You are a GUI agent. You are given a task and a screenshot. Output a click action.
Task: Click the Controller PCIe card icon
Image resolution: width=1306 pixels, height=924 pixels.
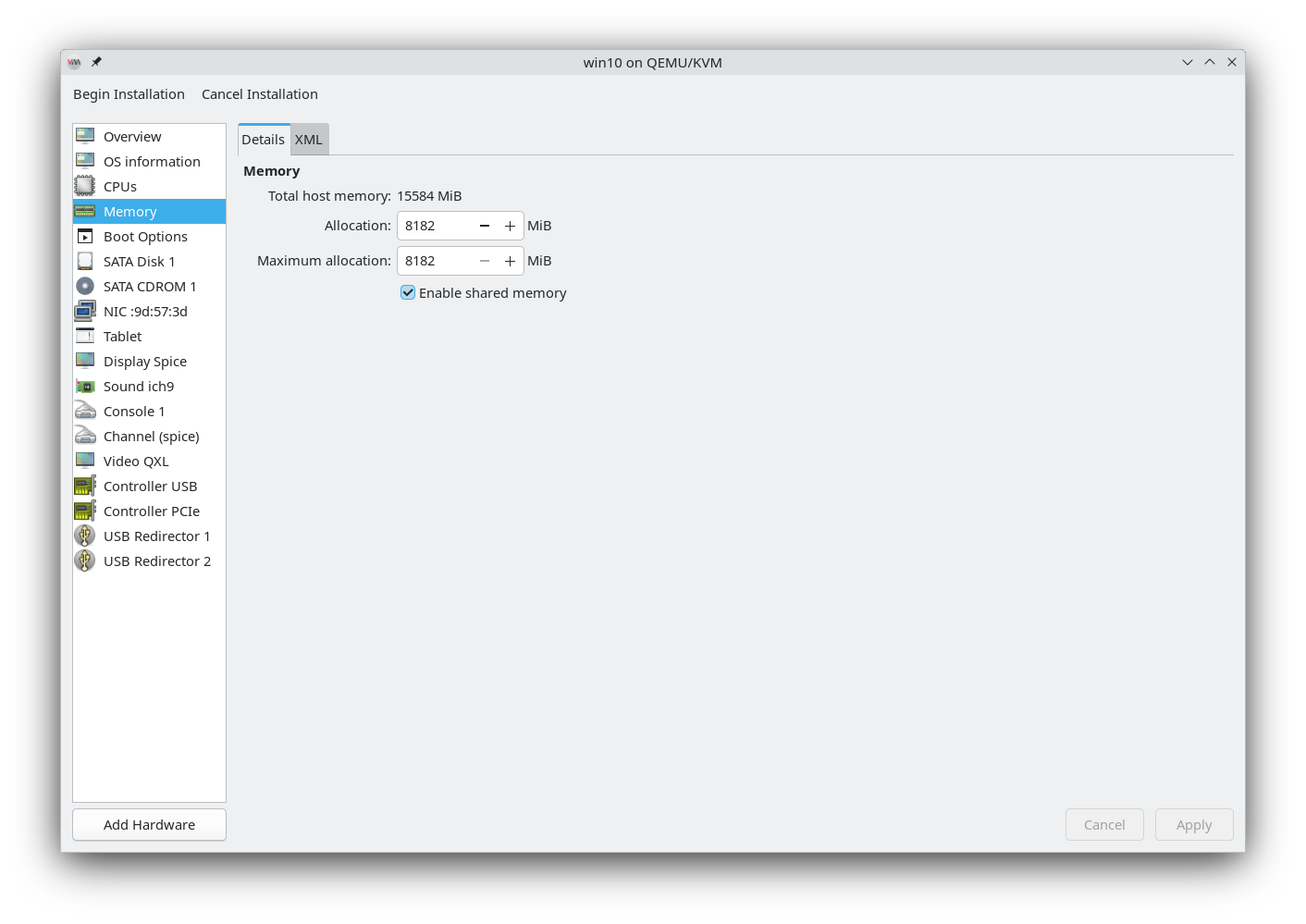point(85,511)
